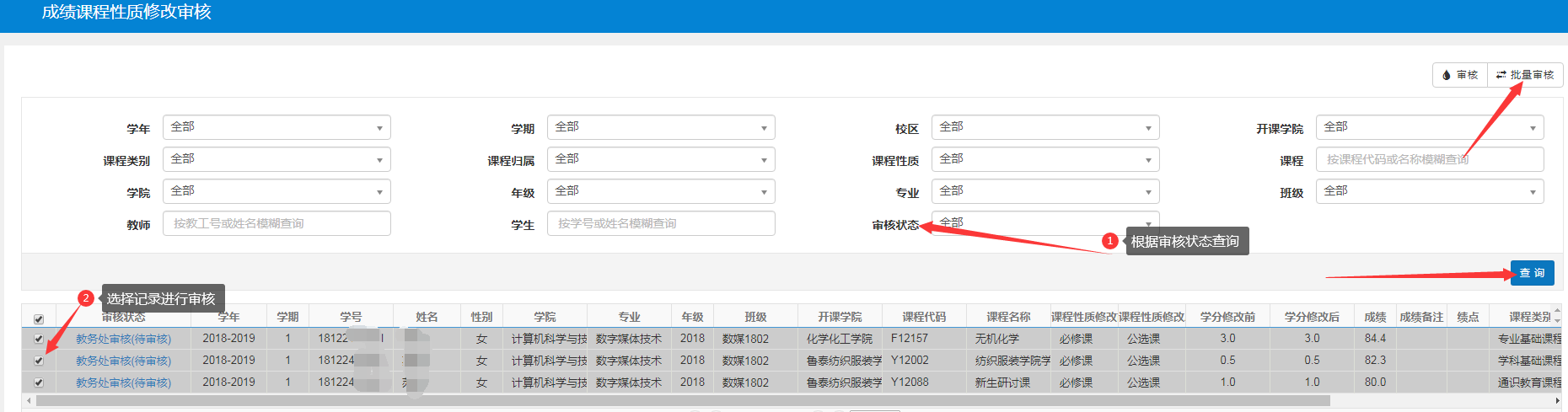Focus the 学生 search input field
This screenshot has height=412, width=1568.
click(x=661, y=224)
